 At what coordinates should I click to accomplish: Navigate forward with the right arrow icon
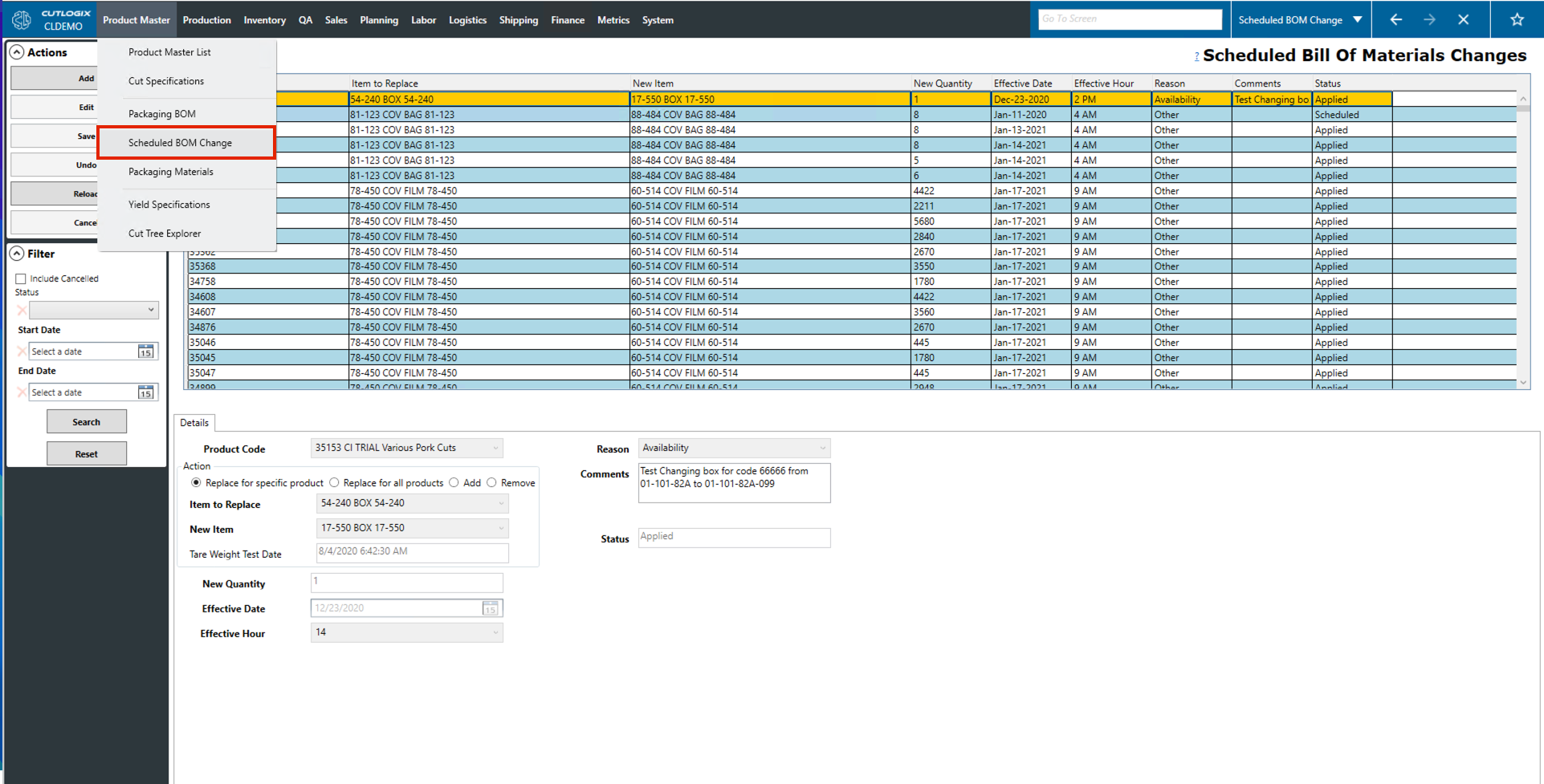[x=1429, y=20]
